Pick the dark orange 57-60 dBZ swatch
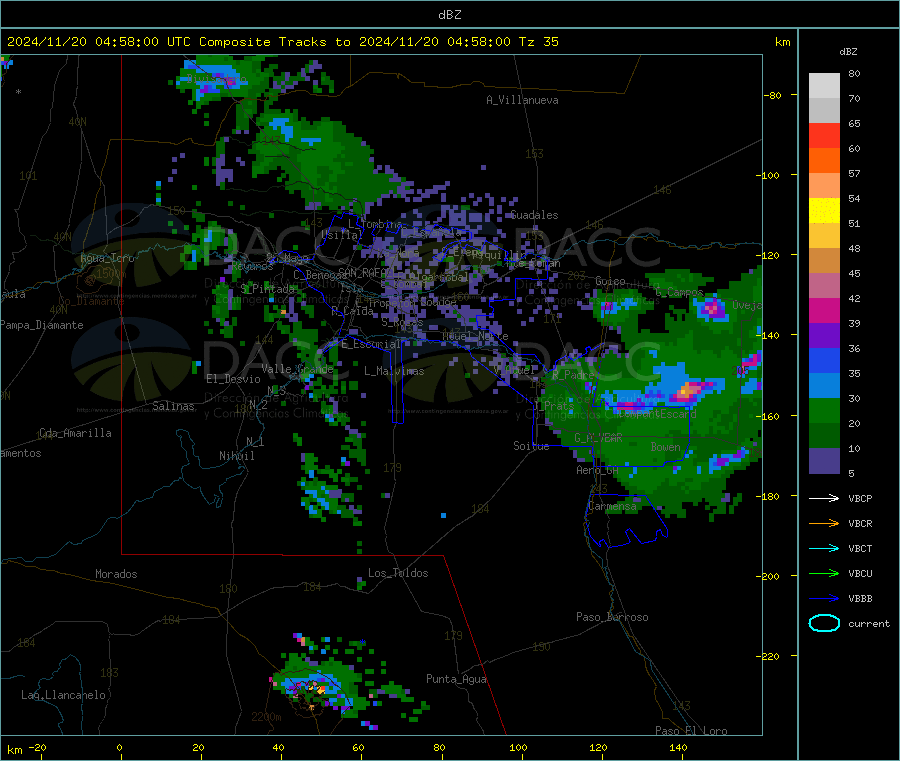Image resolution: width=900 pixels, height=761 pixels. (x=824, y=161)
